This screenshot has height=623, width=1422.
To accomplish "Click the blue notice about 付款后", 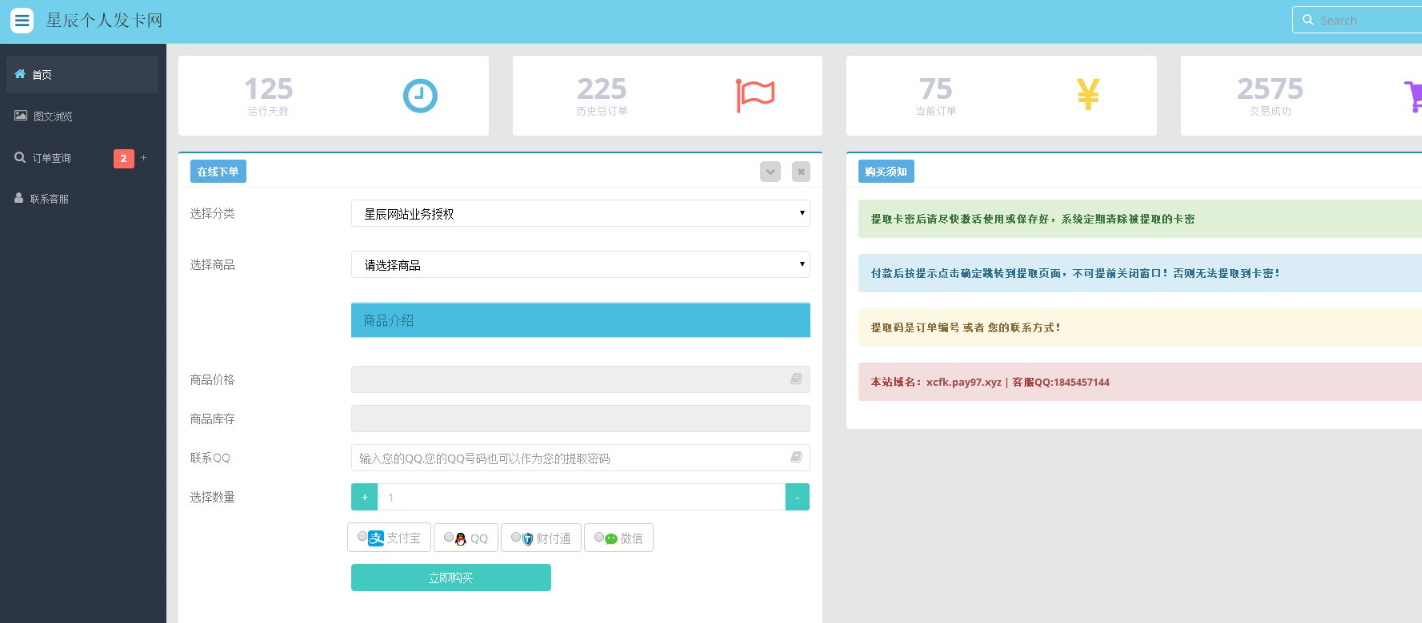I will [1140, 273].
